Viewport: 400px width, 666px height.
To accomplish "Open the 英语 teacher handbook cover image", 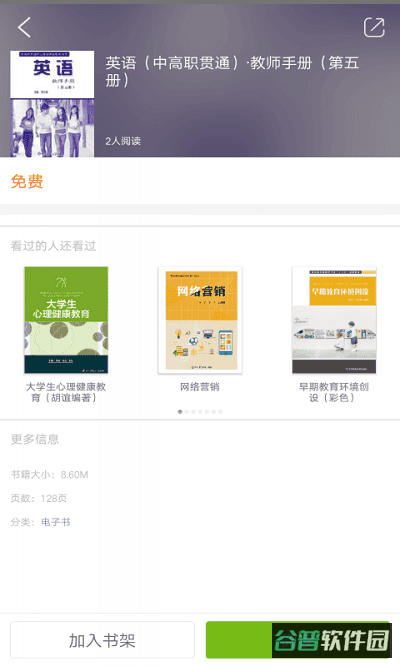I will coord(52,104).
